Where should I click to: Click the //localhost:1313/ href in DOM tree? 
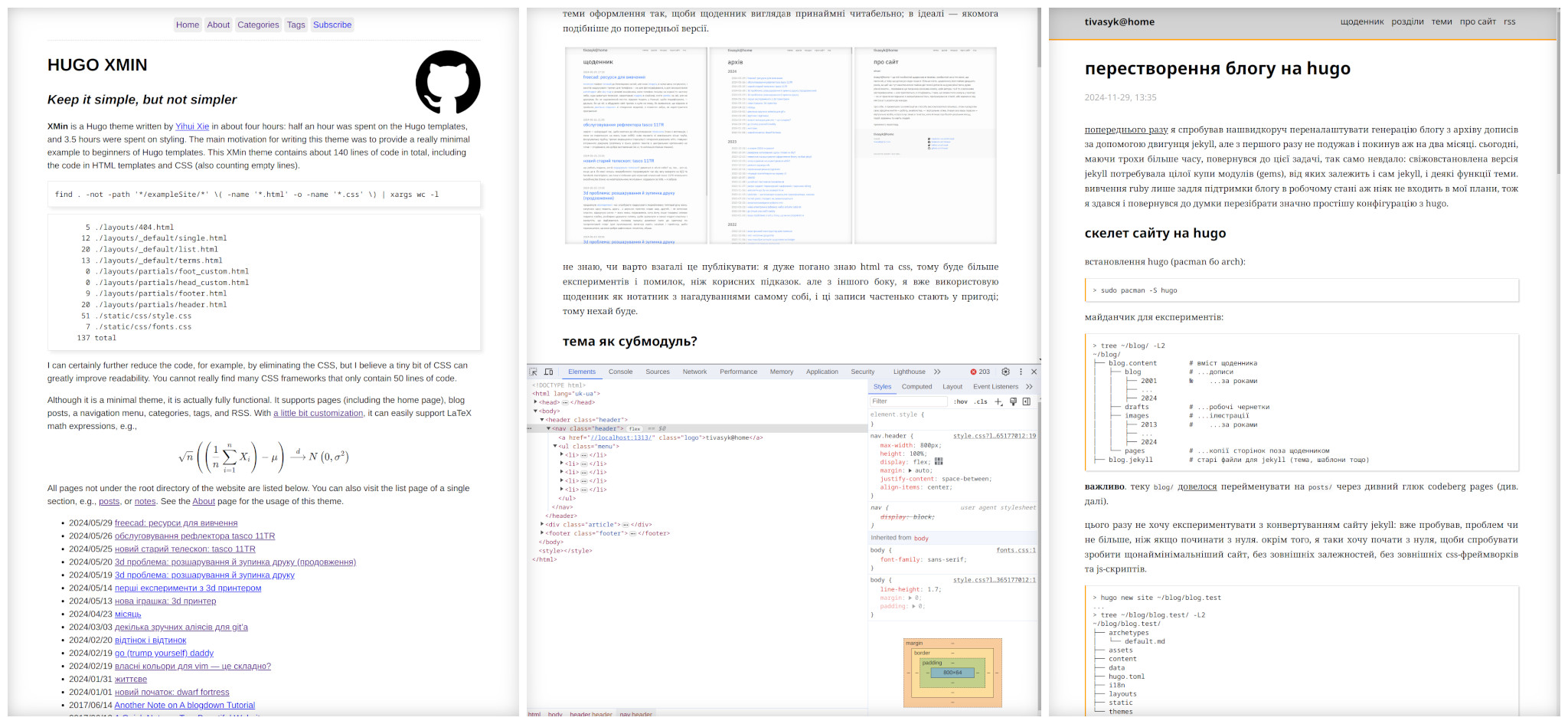(x=622, y=437)
